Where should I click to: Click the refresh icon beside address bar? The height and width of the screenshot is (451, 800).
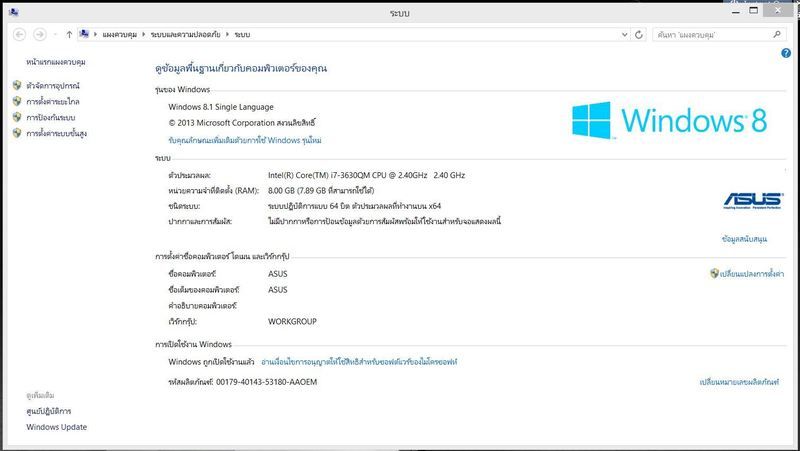pos(640,34)
